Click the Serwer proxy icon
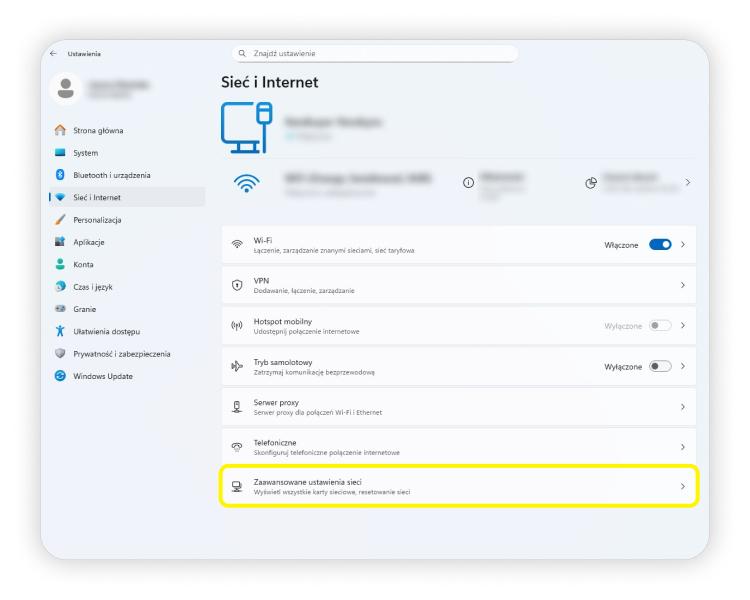This screenshot has height=600, width=750. (237, 407)
